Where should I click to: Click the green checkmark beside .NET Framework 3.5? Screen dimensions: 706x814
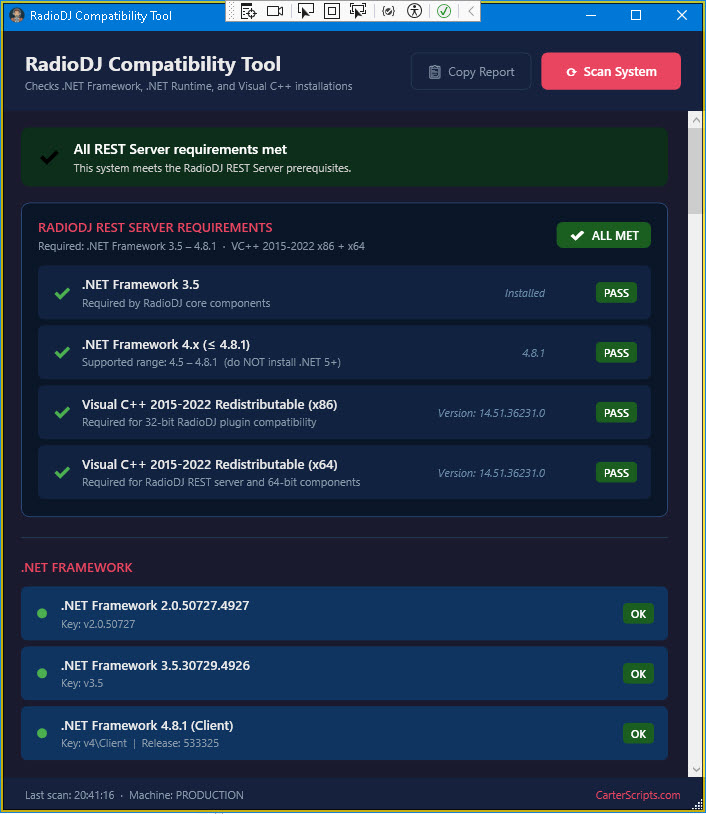pos(62,293)
